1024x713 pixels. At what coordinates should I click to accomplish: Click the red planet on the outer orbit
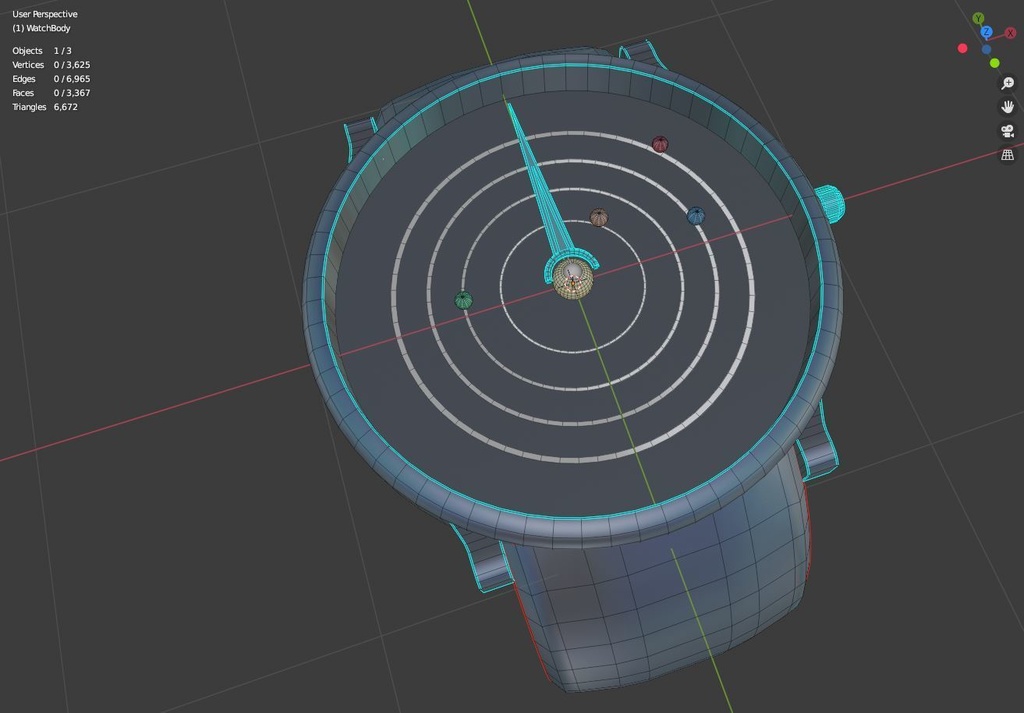659,144
